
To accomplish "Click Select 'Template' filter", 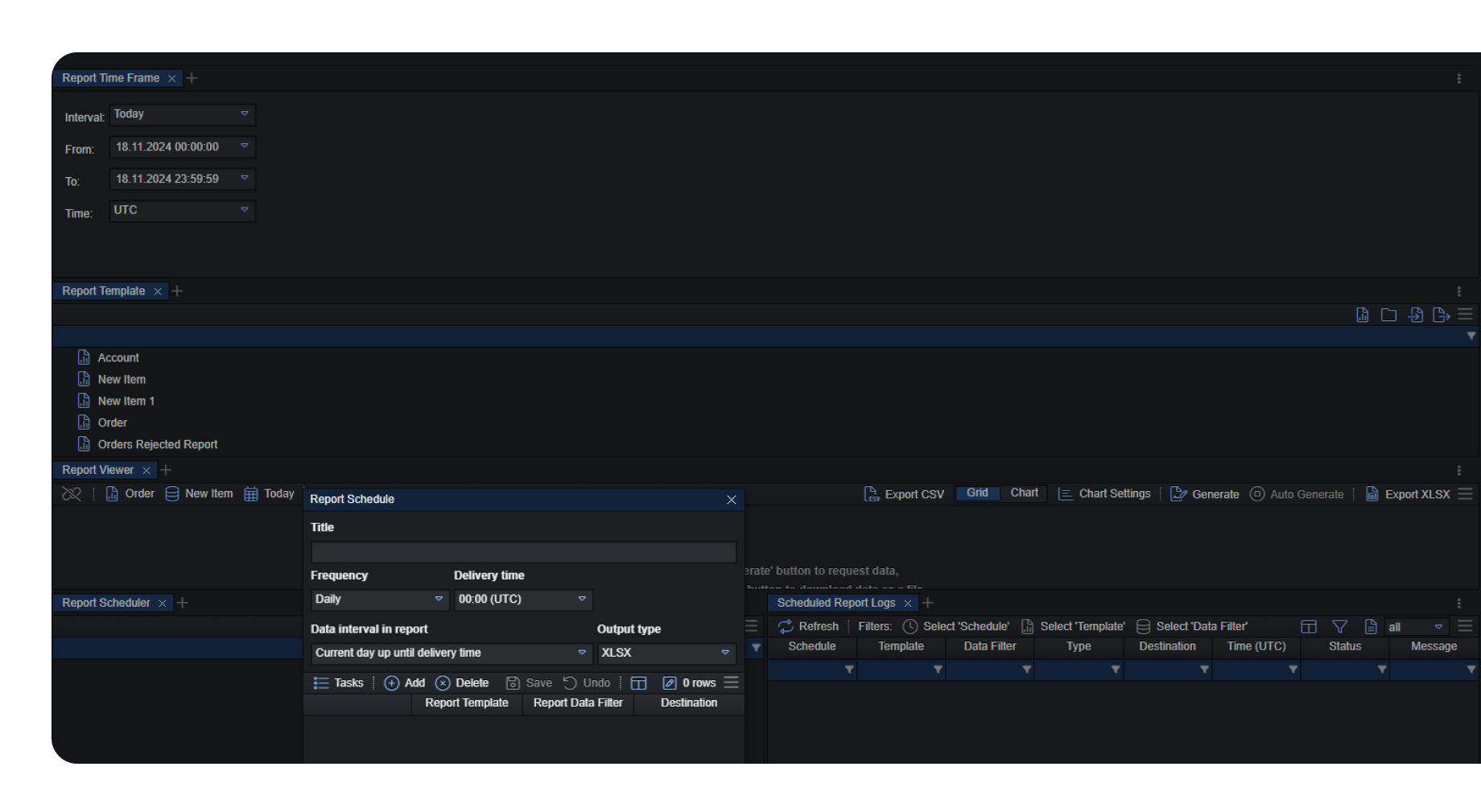I will (x=1073, y=626).
